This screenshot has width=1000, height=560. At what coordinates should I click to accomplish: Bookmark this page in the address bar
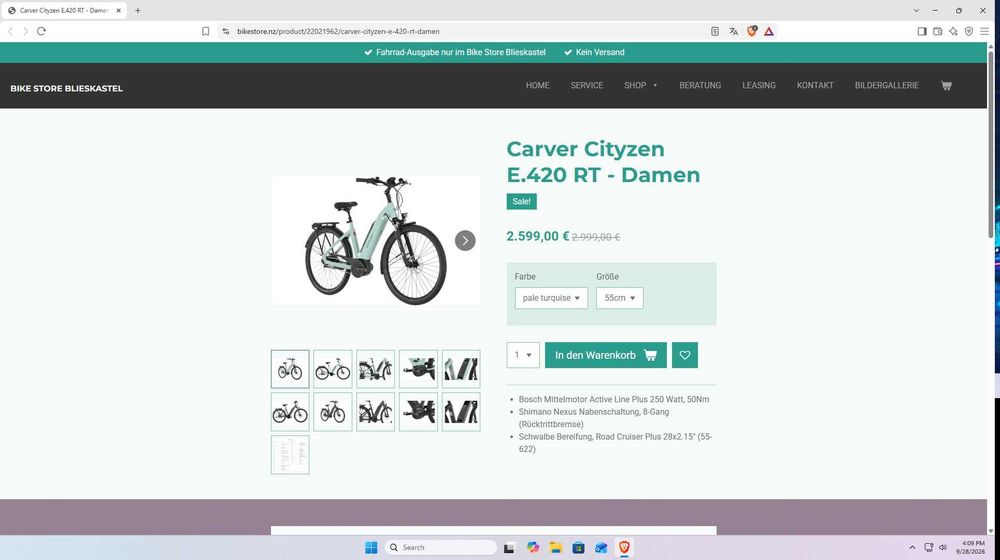[205, 31]
